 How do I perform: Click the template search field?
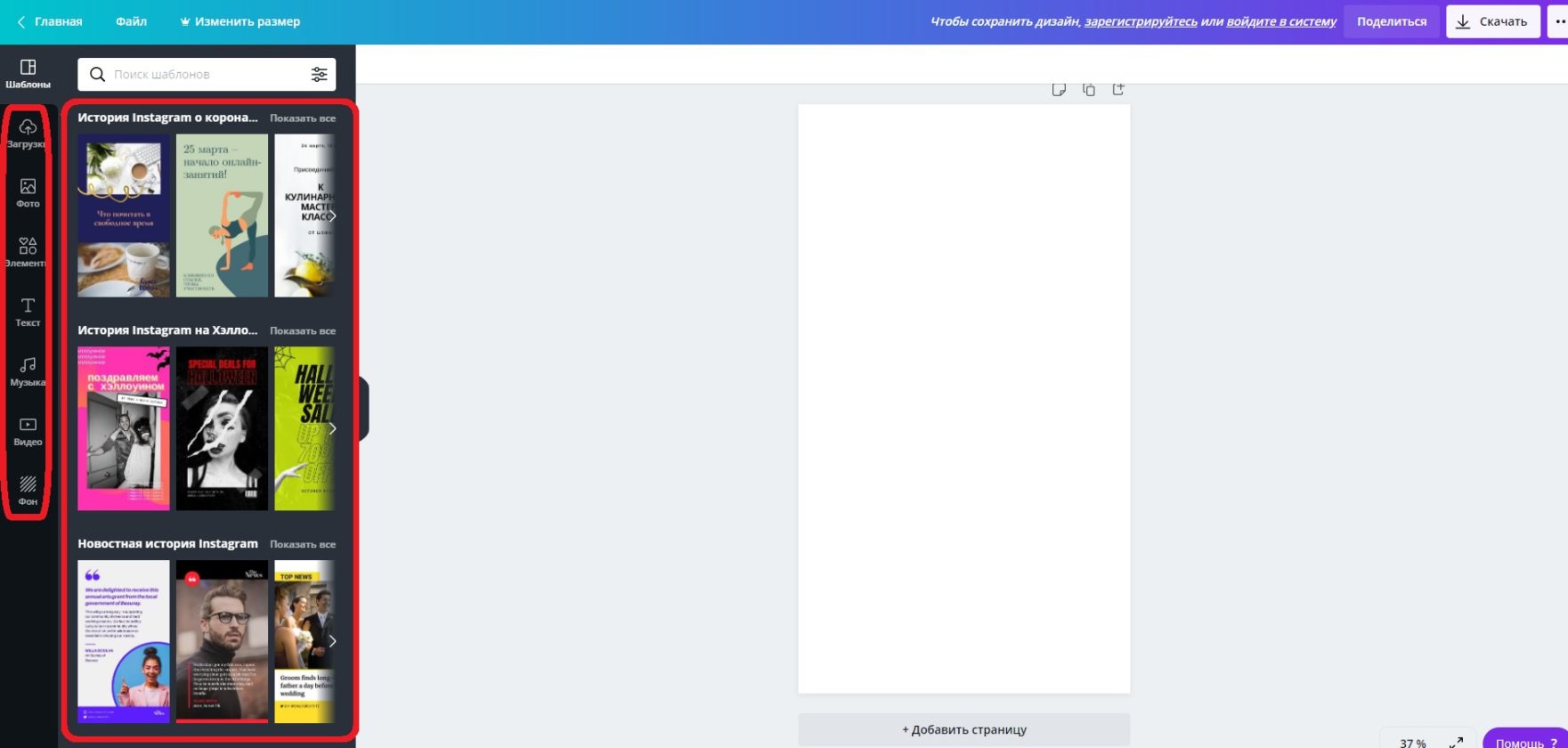207,75
